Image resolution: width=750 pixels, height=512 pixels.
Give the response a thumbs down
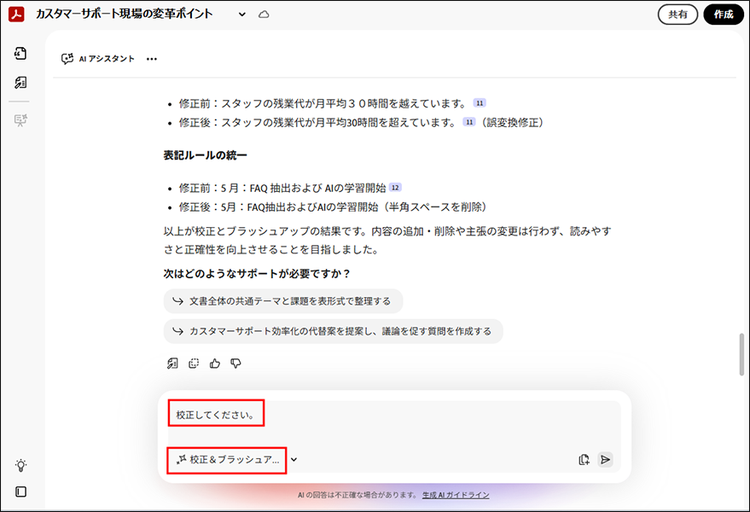coord(236,364)
